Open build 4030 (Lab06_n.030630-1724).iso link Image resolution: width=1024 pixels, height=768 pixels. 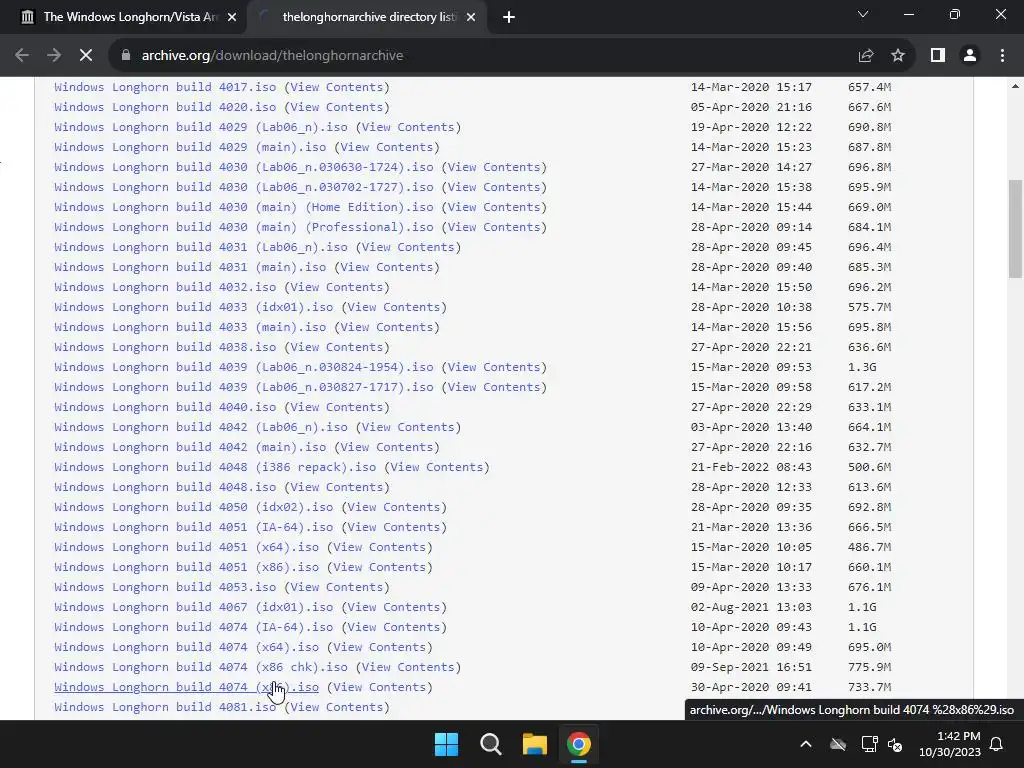click(244, 167)
